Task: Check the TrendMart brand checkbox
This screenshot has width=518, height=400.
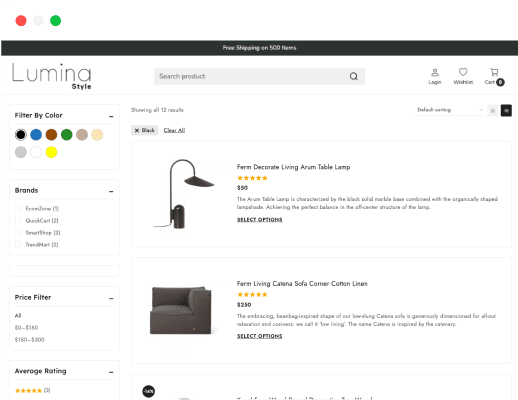Action: click(x=18, y=244)
